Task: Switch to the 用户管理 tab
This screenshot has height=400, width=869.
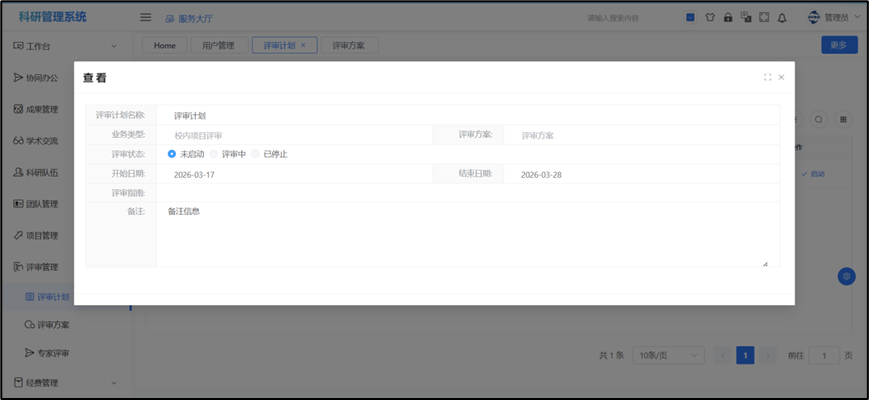Action: (x=218, y=45)
